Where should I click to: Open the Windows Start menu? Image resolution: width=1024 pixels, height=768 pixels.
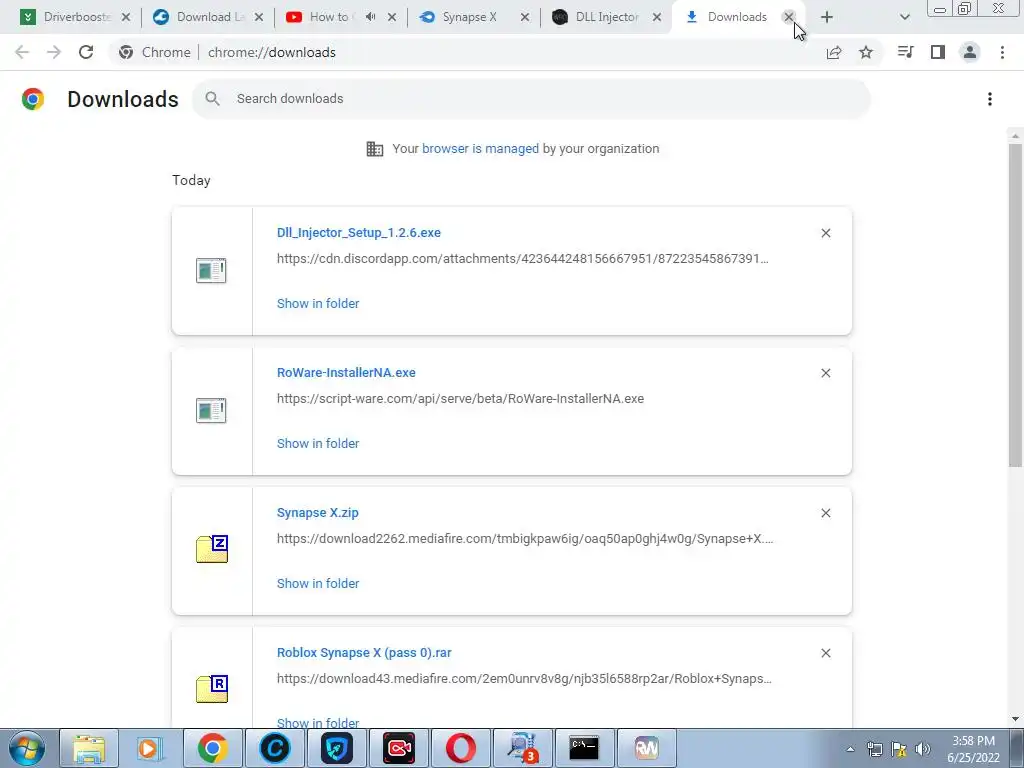[27, 748]
